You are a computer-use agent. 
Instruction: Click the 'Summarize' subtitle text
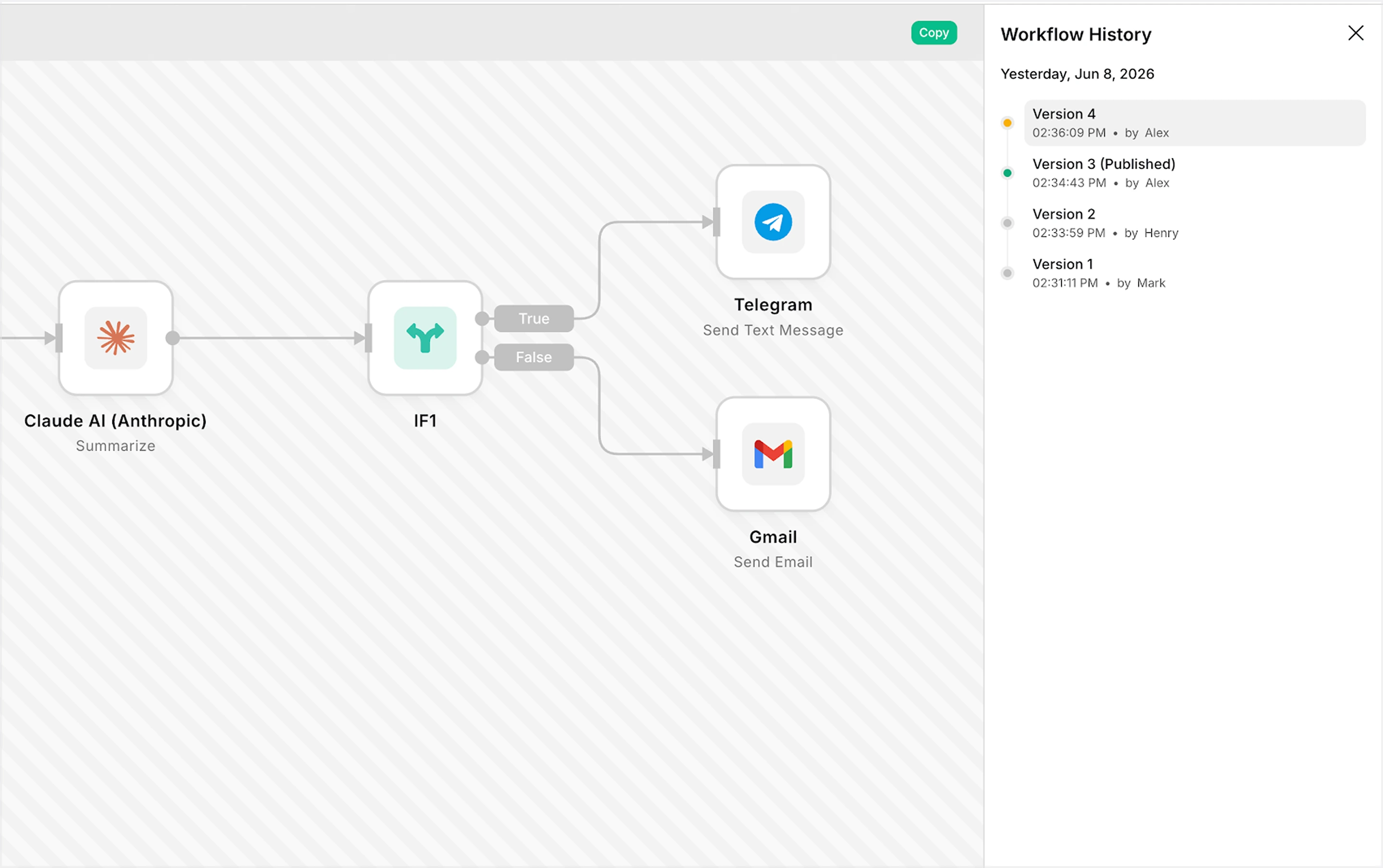(115, 446)
